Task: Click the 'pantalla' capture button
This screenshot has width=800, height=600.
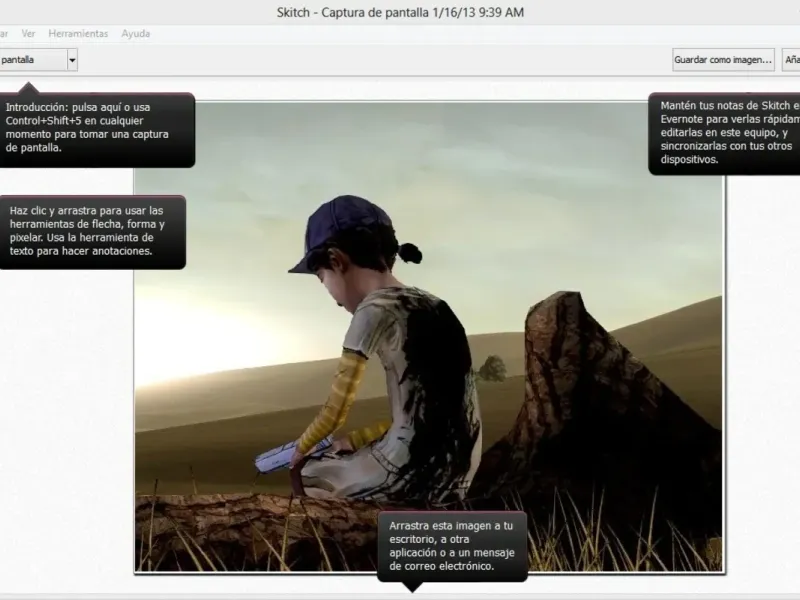Action: click(x=33, y=60)
